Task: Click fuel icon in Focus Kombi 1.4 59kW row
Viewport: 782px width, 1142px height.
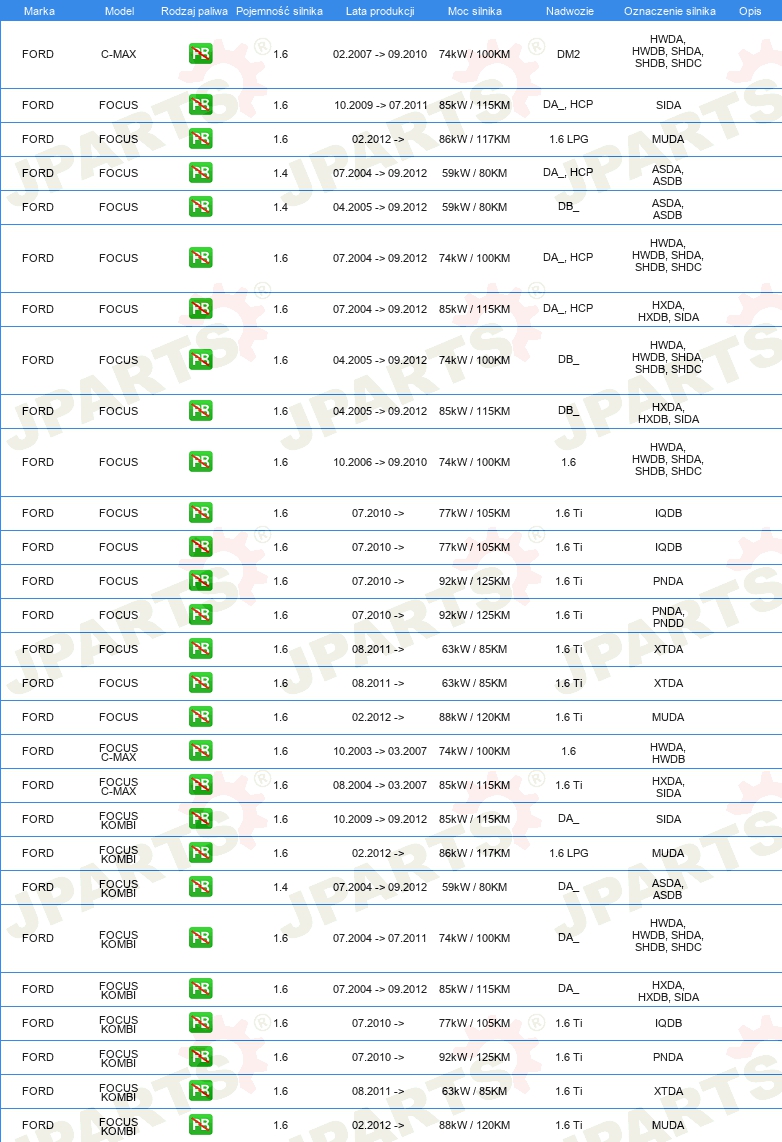Action: click(200, 887)
